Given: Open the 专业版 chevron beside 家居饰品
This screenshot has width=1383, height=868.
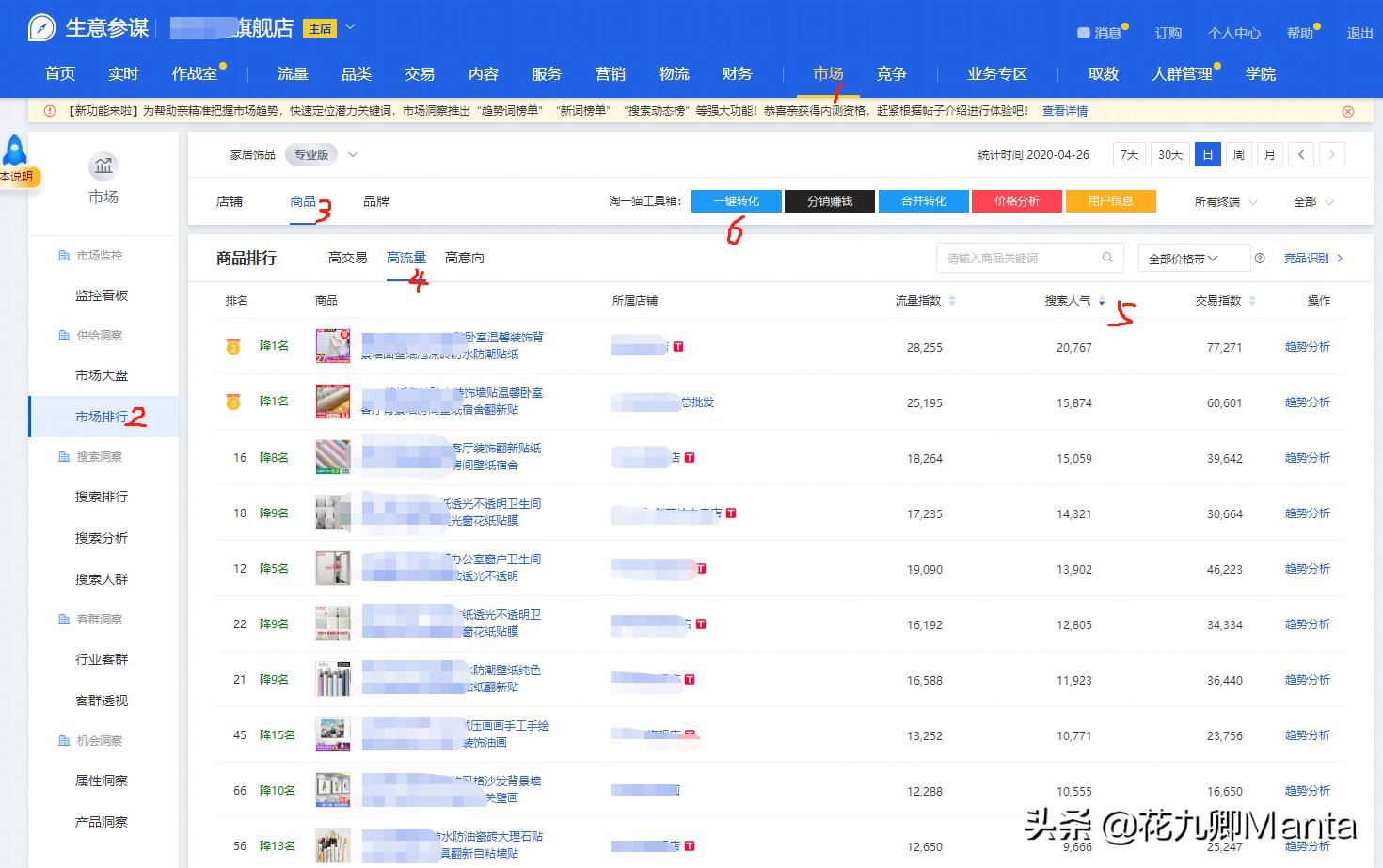Looking at the screenshot, I should point(352,154).
